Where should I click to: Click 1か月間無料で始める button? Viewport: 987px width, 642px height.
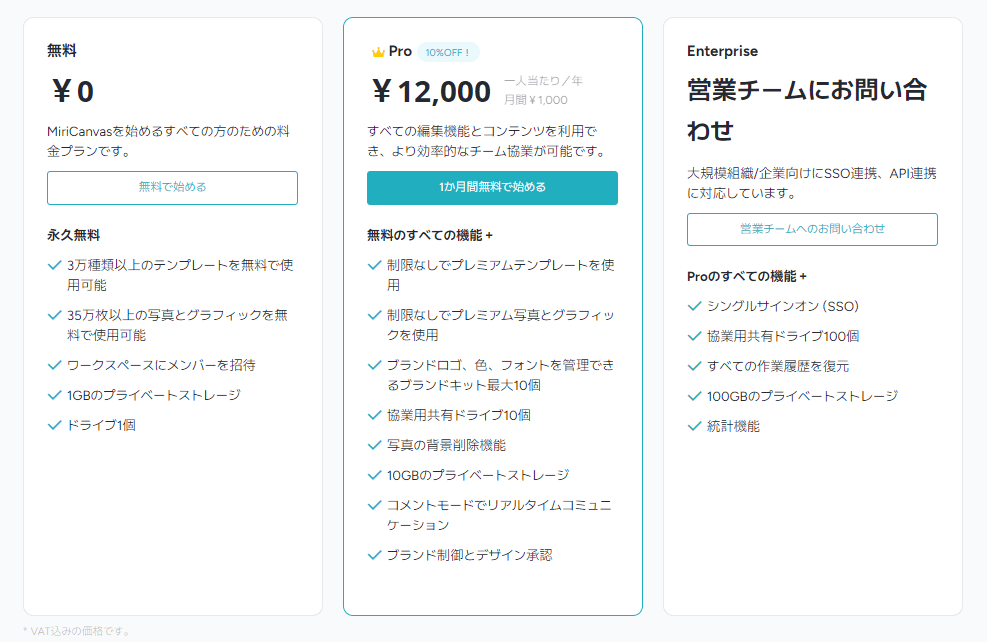click(492, 188)
